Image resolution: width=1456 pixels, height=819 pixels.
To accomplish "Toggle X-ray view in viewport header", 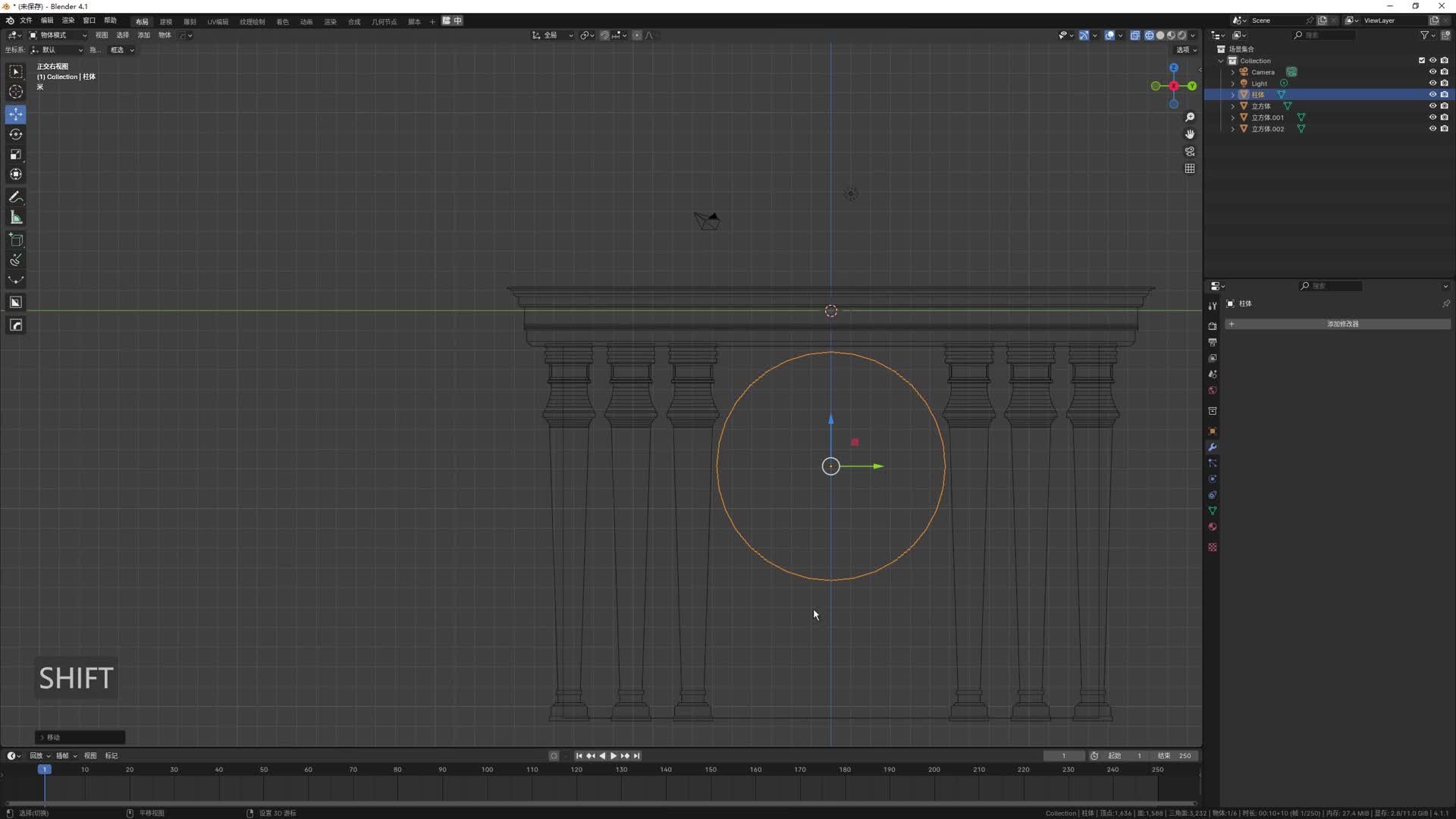I will pyautogui.click(x=1135, y=35).
